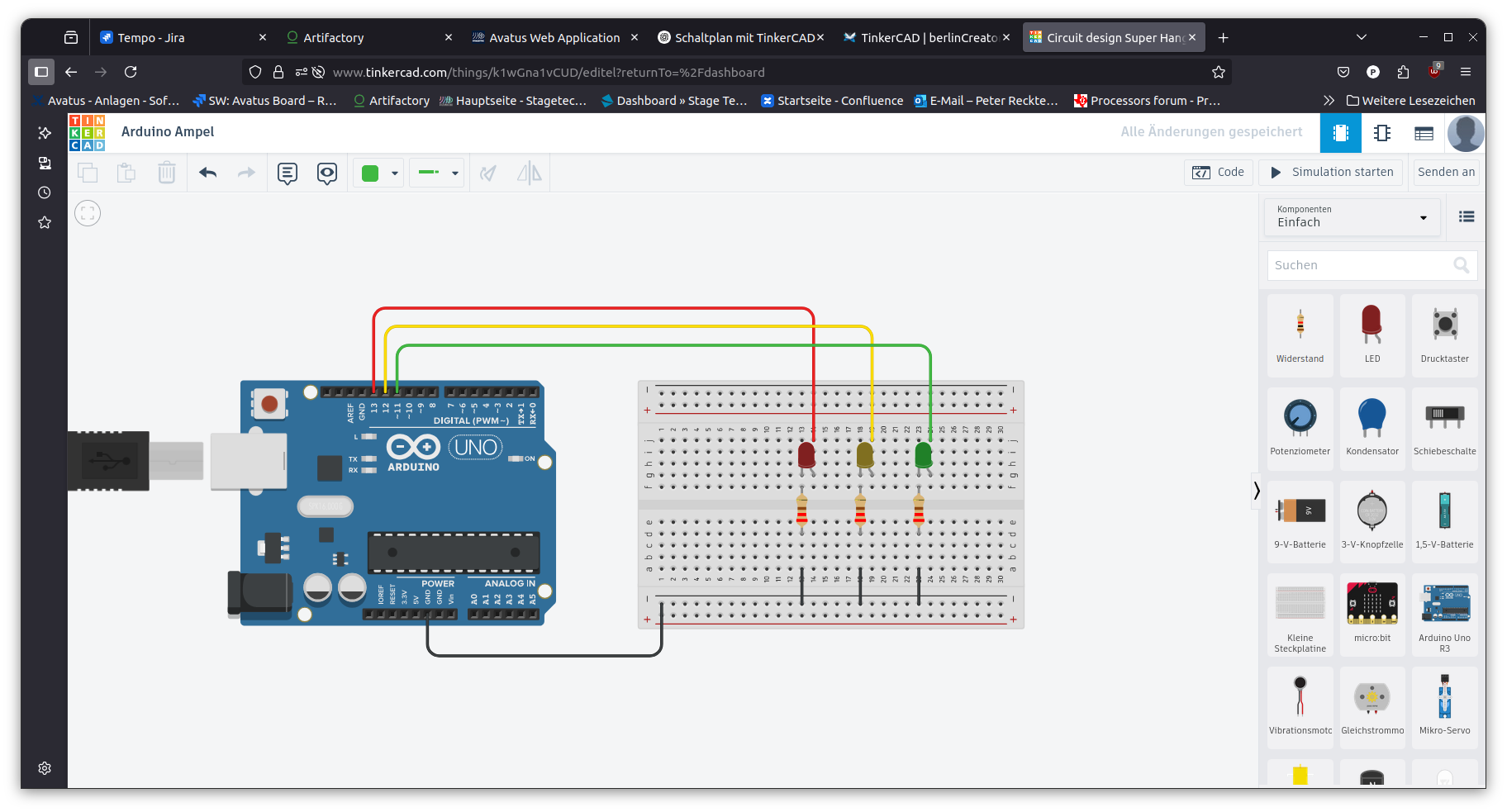This screenshot has height=812, width=1507.
Task: Click the red LED on breadboard
Action: [x=806, y=454]
